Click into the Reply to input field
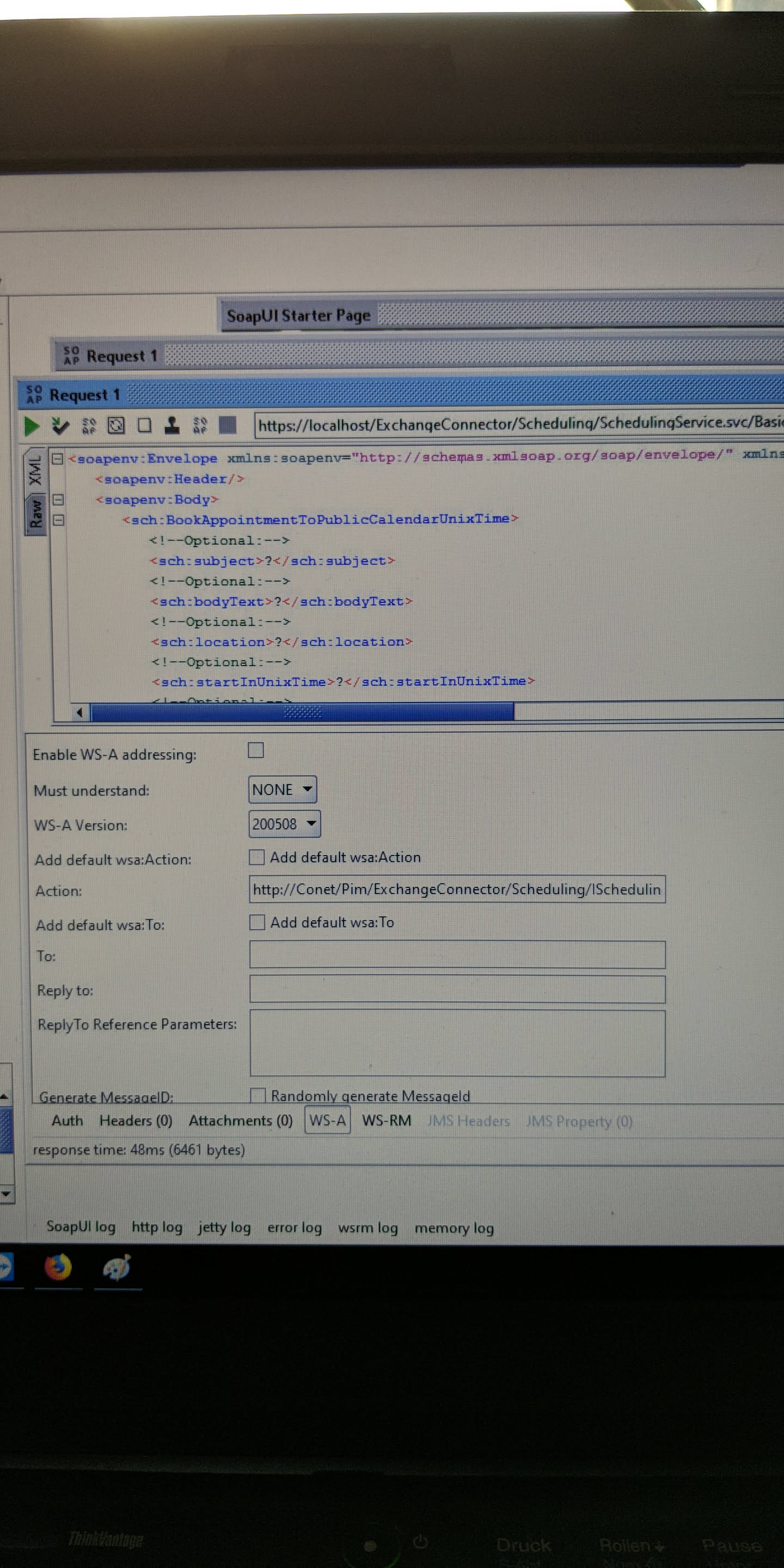This screenshot has width=784, height=1568. (457, 989)
